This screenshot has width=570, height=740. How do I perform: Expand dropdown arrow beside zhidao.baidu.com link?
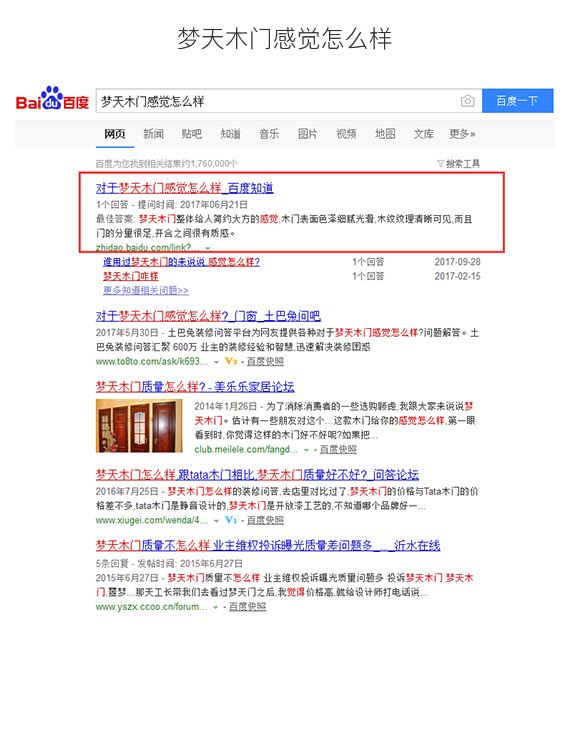click(x=208, y=248)
